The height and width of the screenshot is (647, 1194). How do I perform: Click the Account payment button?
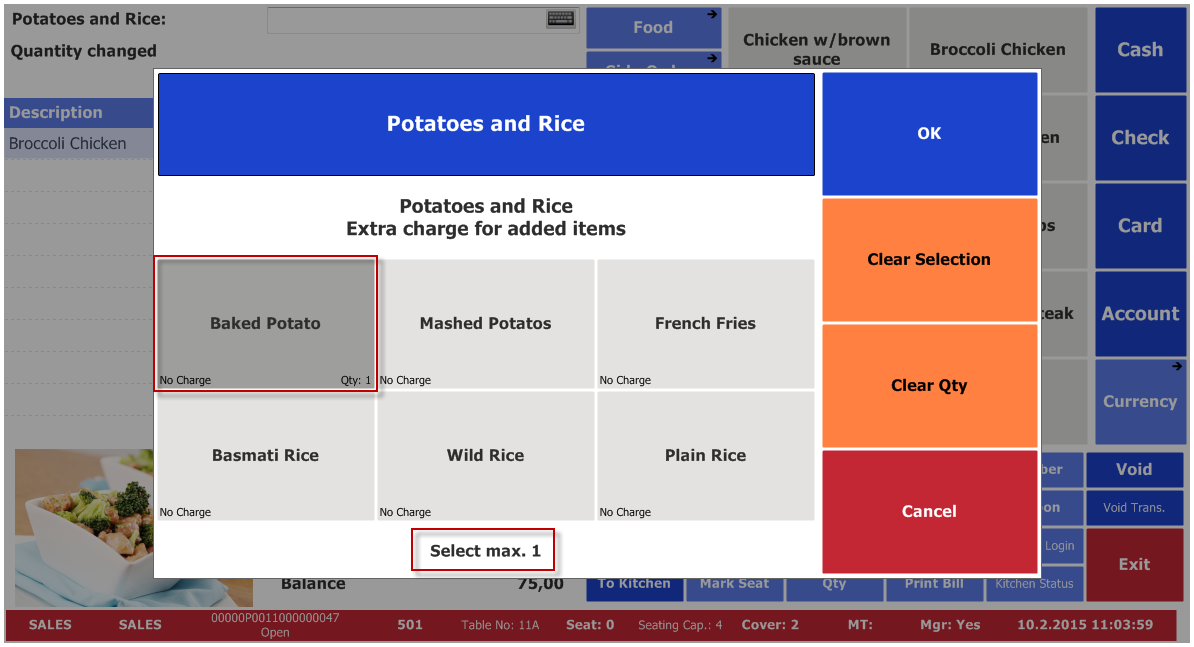(1140, 314)
